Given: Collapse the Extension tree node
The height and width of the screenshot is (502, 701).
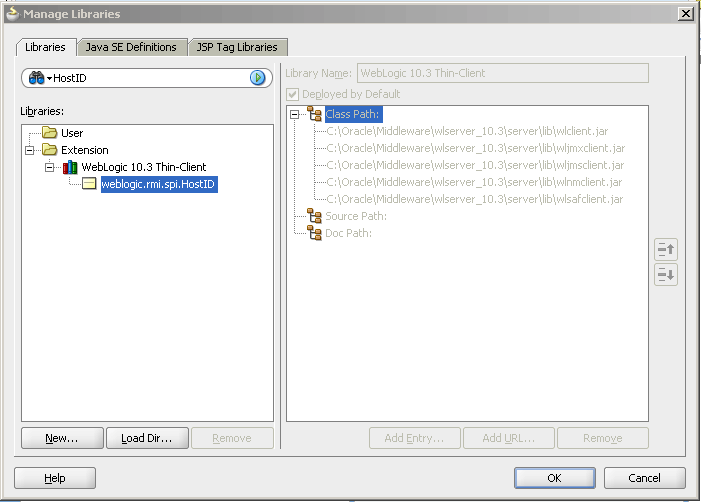Looking at the screenshot, I should tap(30, 150).
